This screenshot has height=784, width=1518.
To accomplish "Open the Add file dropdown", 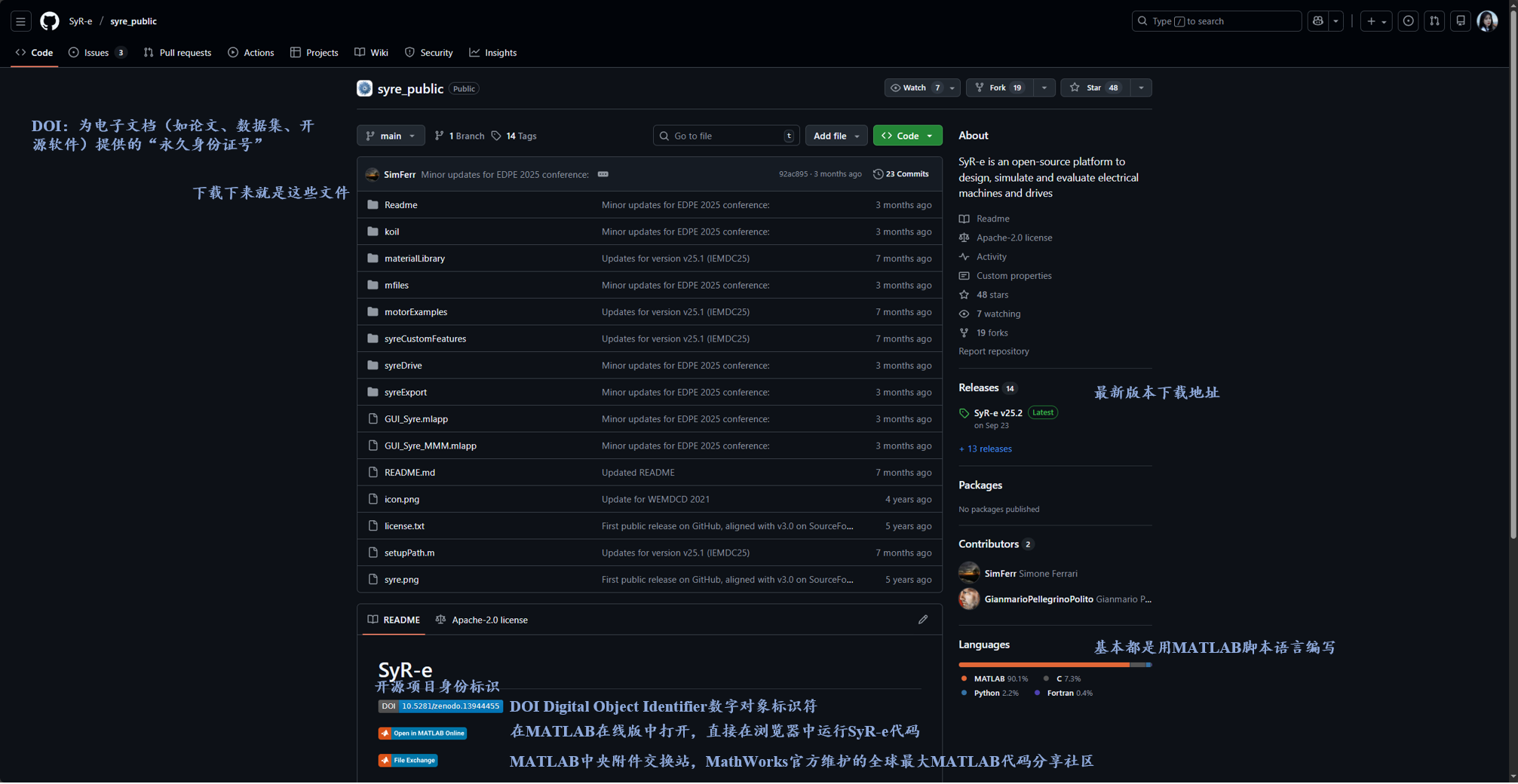I will pyautogui.click(x=836, y=136).
